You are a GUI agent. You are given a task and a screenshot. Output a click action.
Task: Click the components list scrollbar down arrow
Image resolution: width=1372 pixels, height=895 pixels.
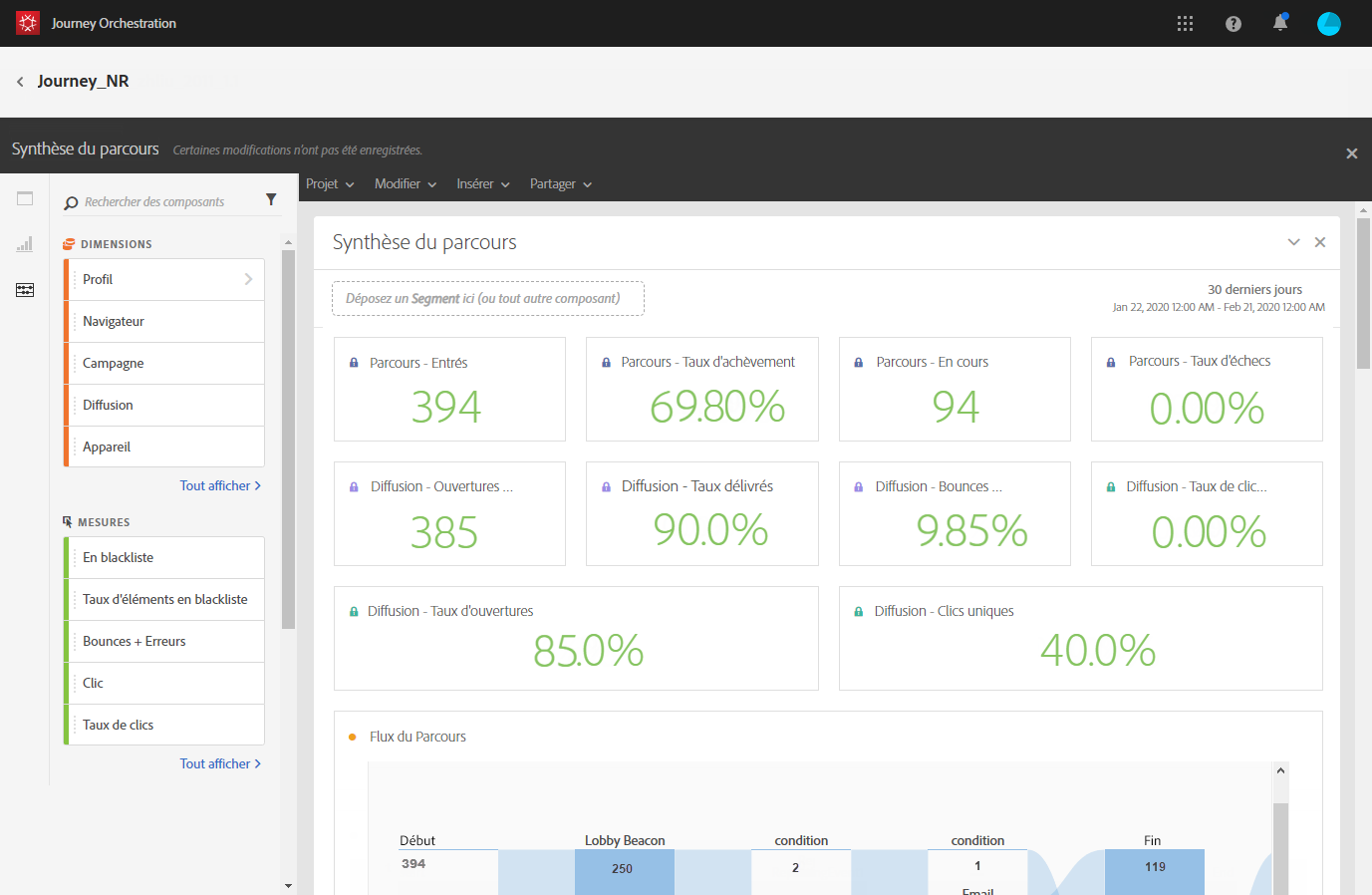(288, 885)
